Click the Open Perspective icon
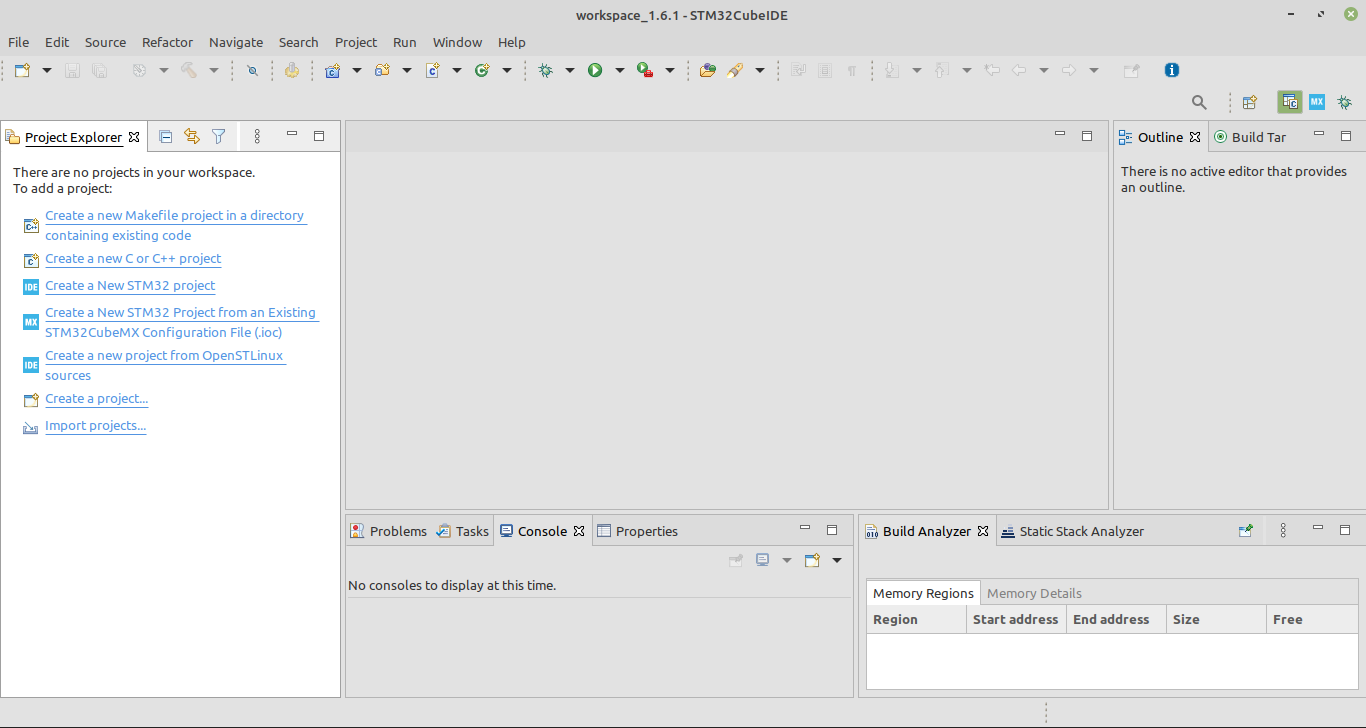 pyautogui.click(x=1249, y=102)
